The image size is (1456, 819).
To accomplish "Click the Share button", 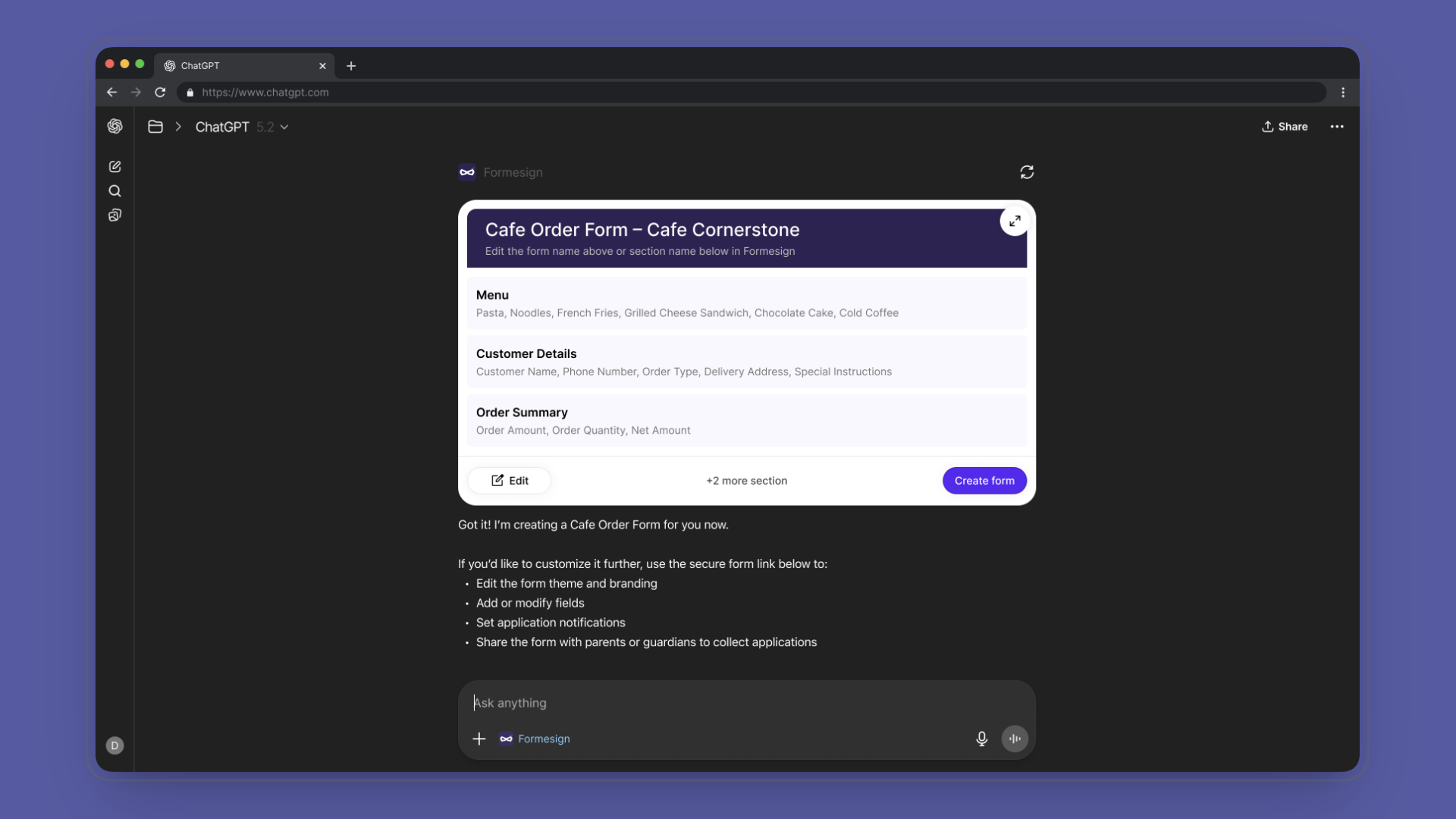I will (x=1285, y=127).
